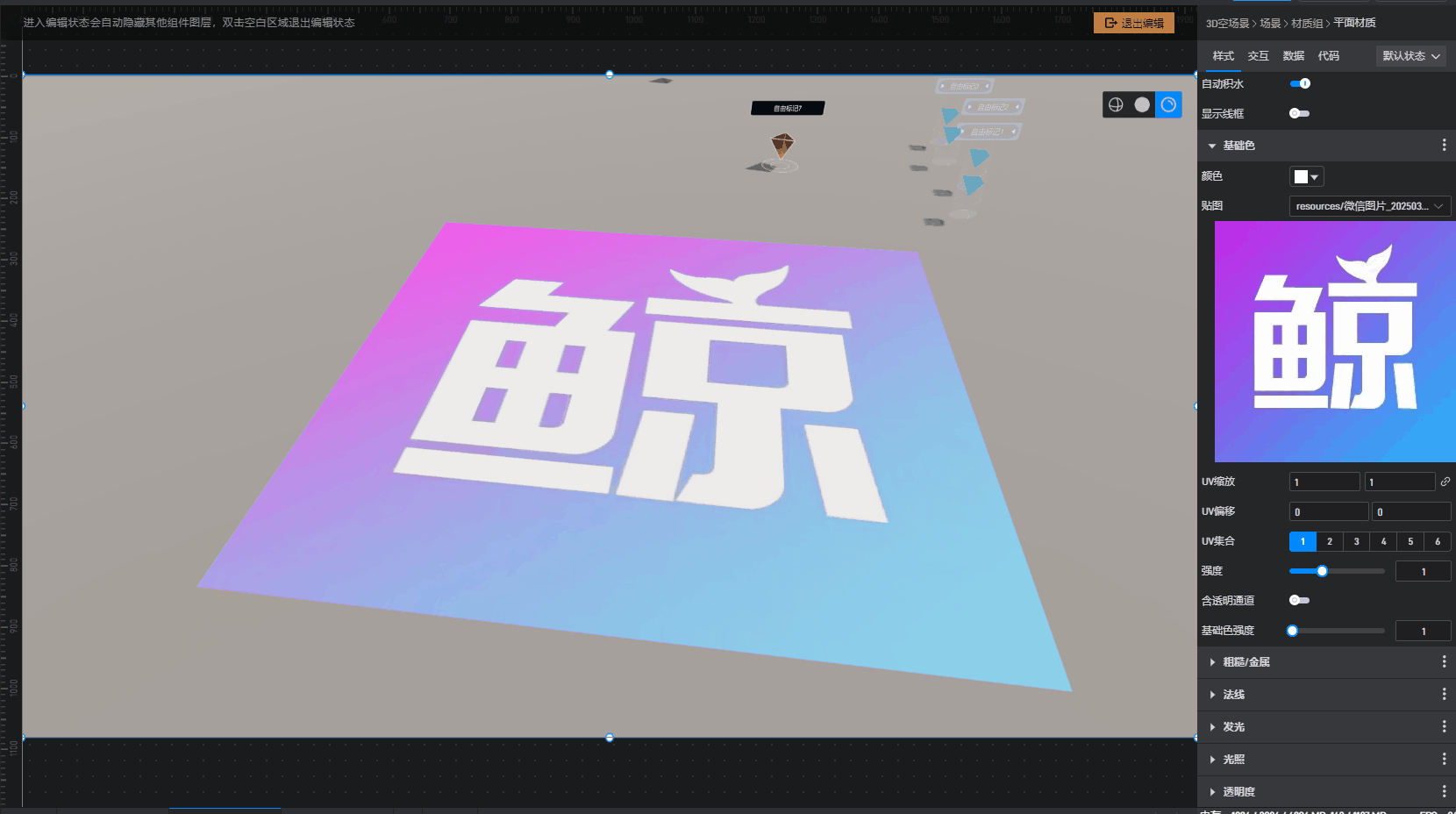1456x814 pixels.
Task: Click the second UV偏移 input field
Action: pyautogui.click(x=1411, y=511)
